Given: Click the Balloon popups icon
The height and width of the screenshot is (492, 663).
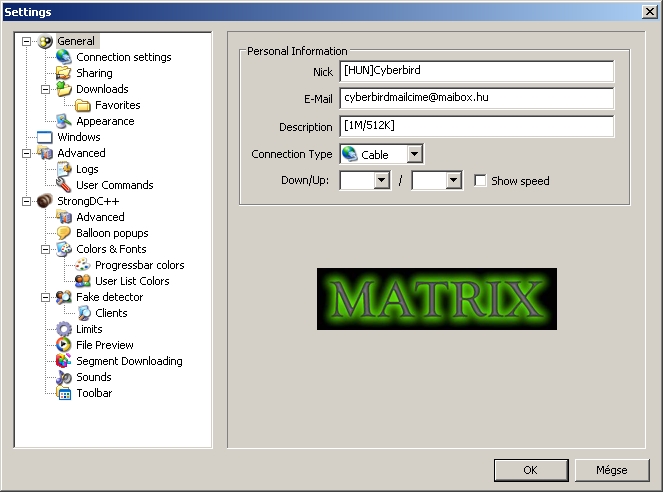Looking at the screenshot, I should (x=64, y=233).
